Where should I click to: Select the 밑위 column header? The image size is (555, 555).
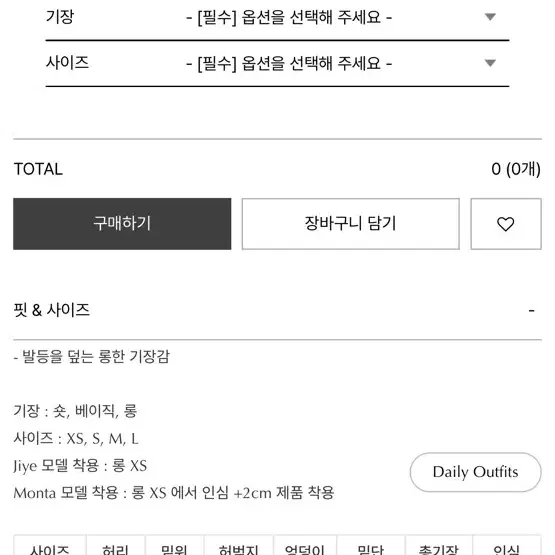tap(174, 548)
